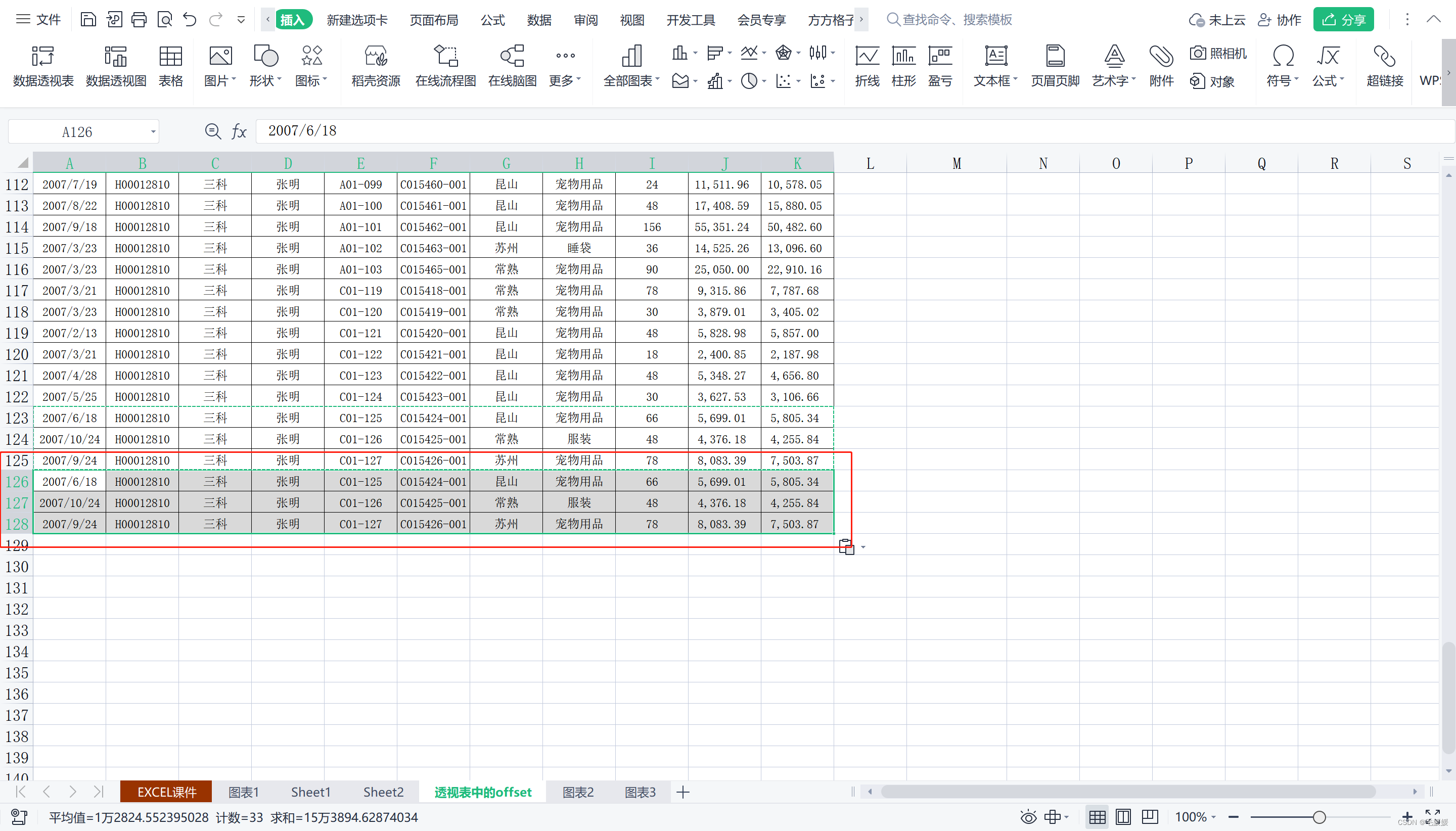Click the save icon in quick toolbar
The height and width of the screenshot is (831, 1456).
88,20
